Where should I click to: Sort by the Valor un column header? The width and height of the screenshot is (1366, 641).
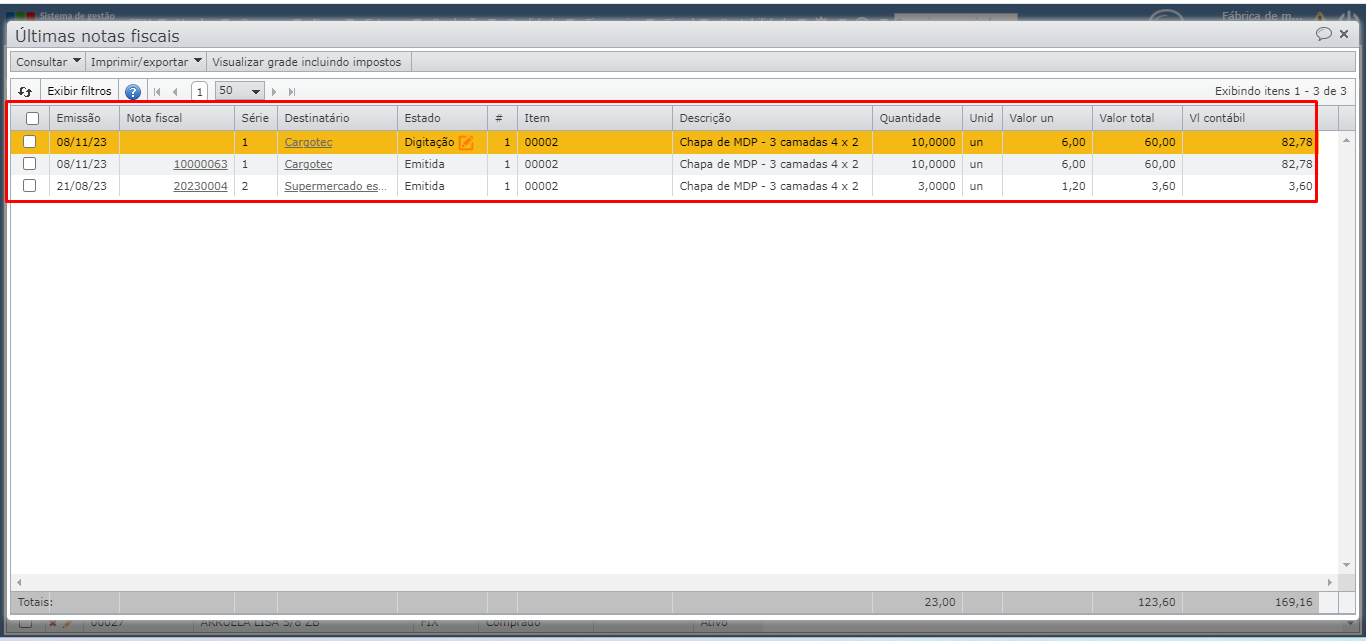[x=1047, y=118]
